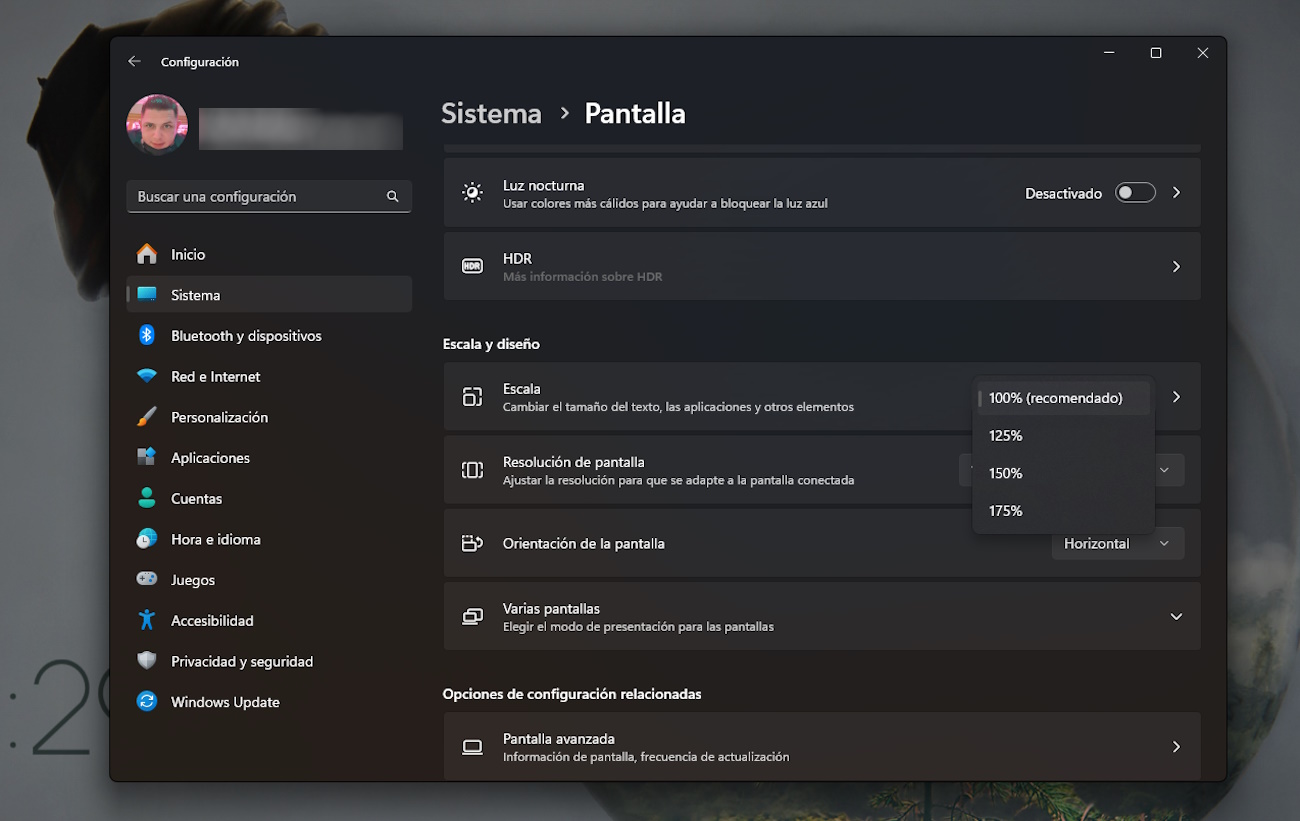This screenshot has height=821, width=1300.
Task: Click the shield icon for Privacidad y seguridad
Action: pos(147,661)
